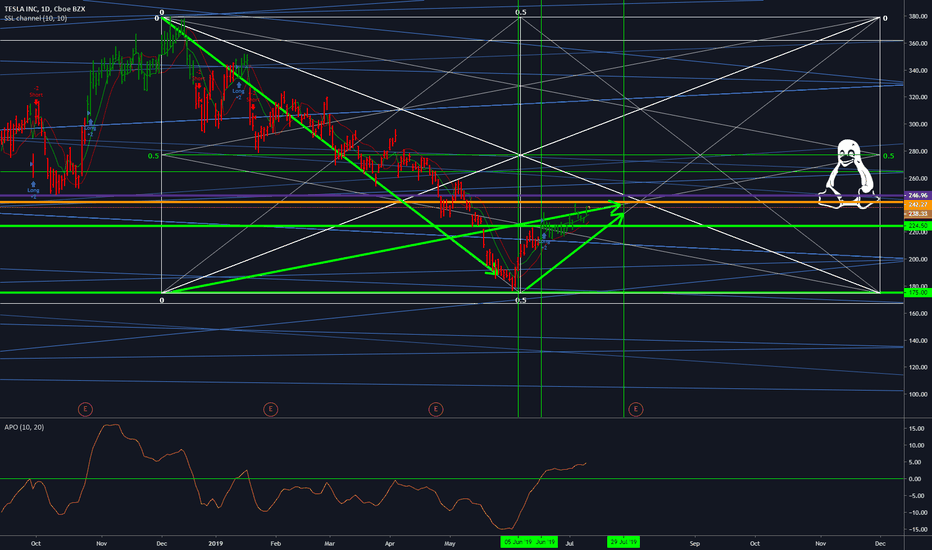Screen dimensions: 932x550
Task: Click the Apr label on the time axis
Action: click(390, 543)
